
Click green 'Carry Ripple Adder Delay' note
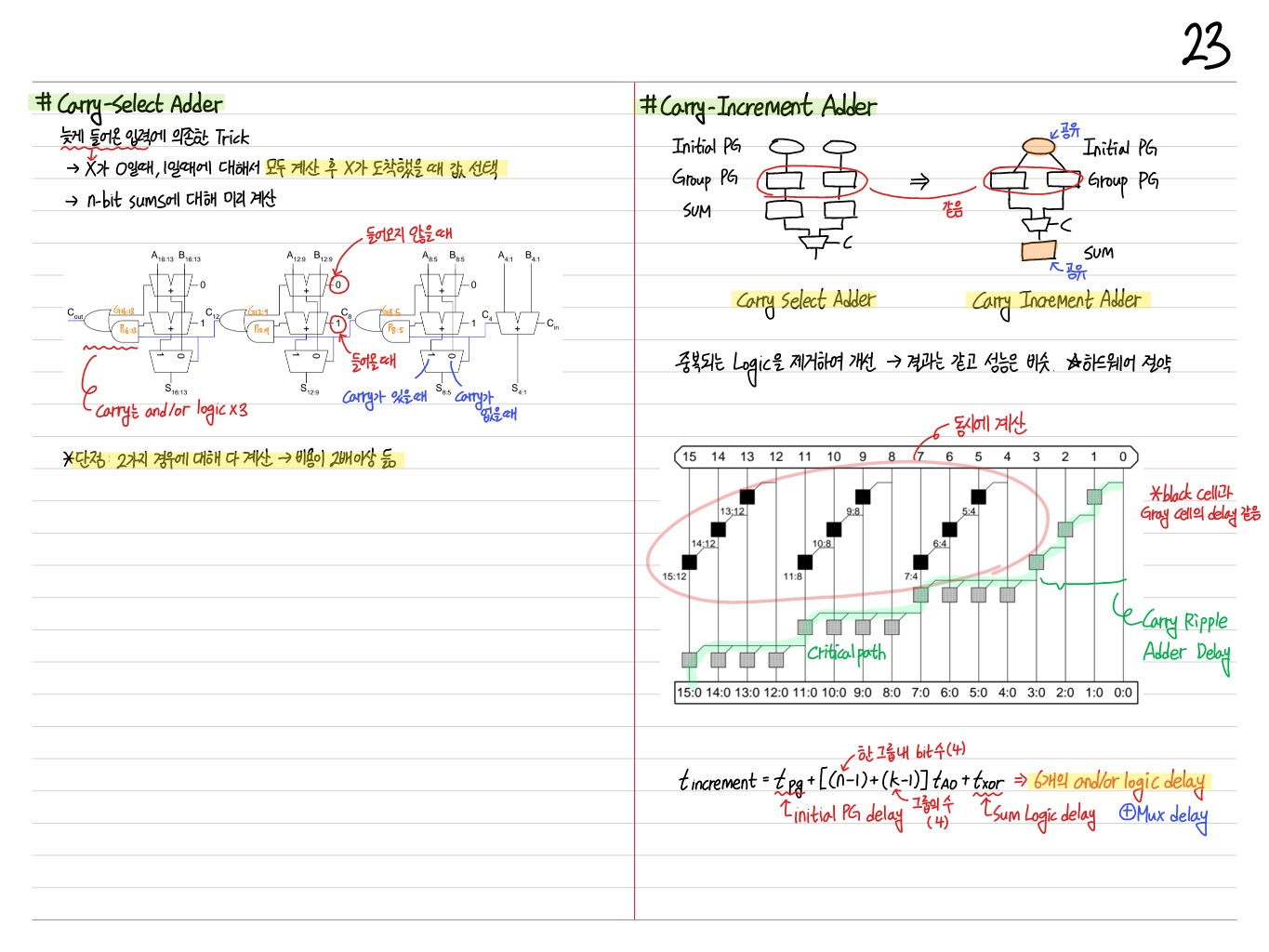pos(1185,637)
